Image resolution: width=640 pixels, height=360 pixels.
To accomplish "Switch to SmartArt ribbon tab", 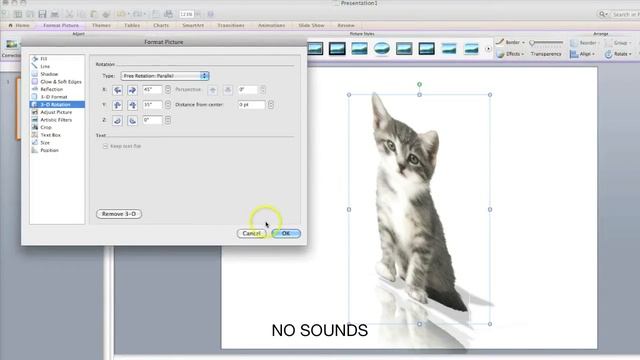I will (193, 25).
